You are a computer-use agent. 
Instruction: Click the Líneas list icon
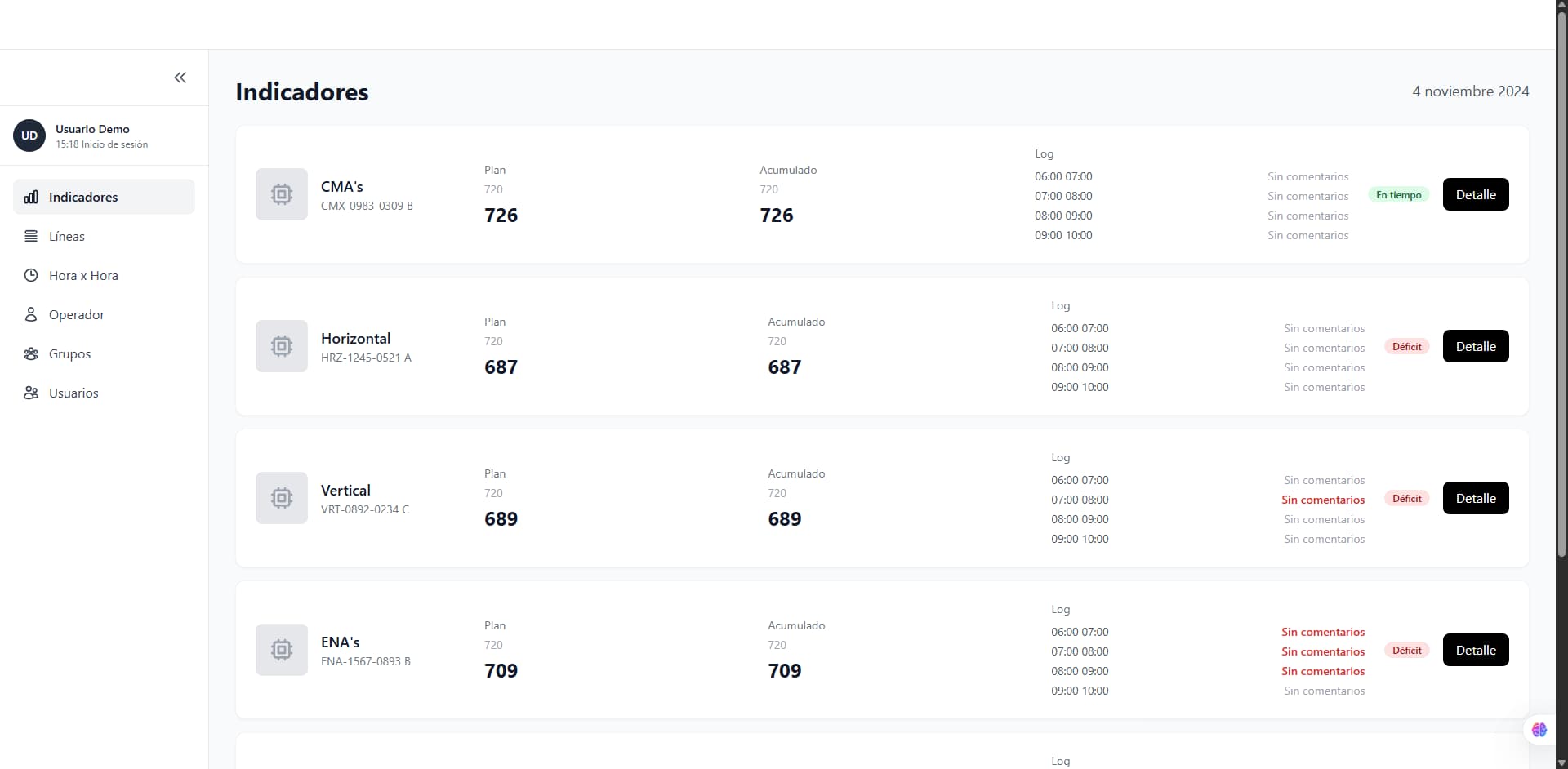tap(31, 236)
